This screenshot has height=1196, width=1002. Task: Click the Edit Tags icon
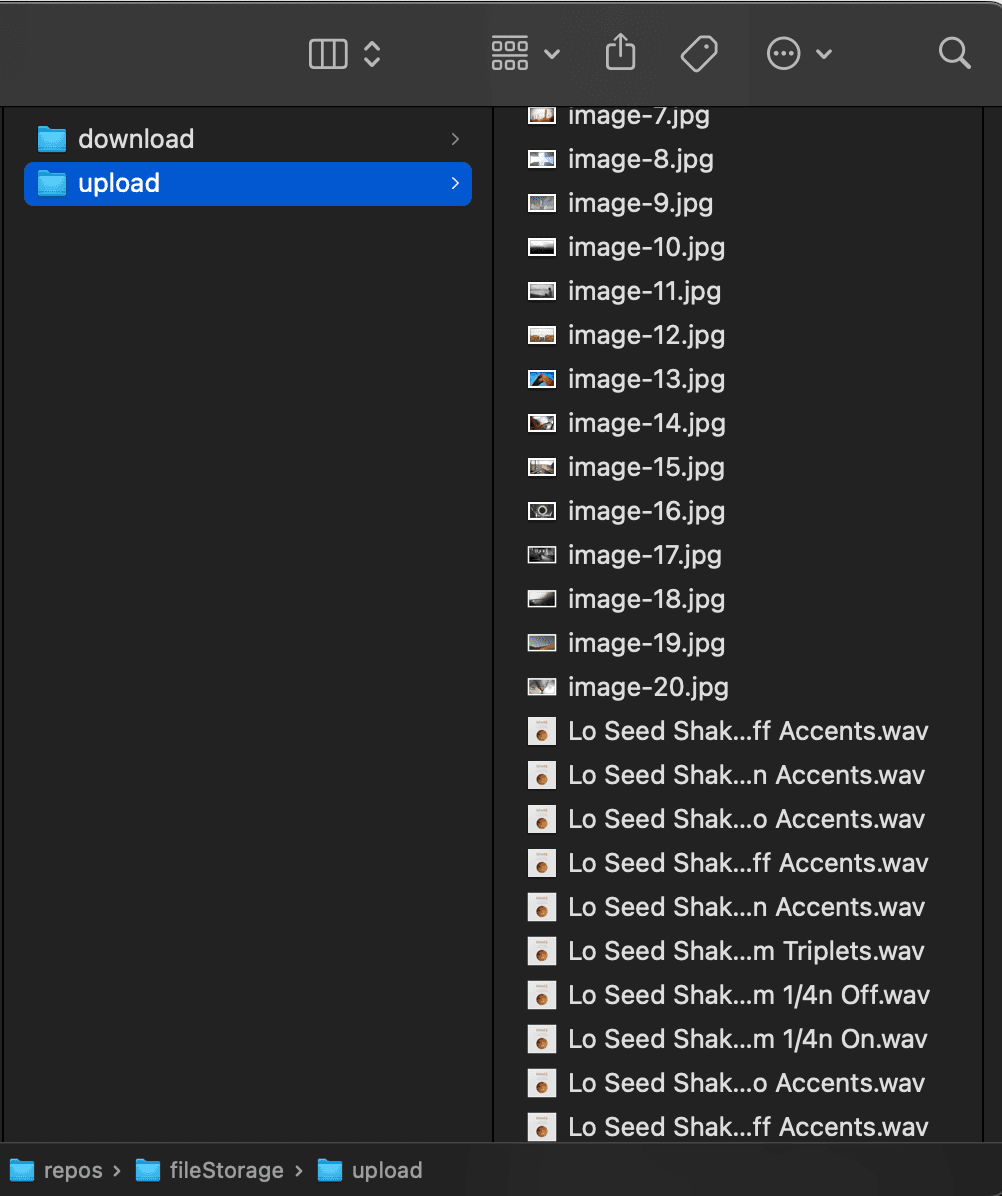[x=699, y=54]
